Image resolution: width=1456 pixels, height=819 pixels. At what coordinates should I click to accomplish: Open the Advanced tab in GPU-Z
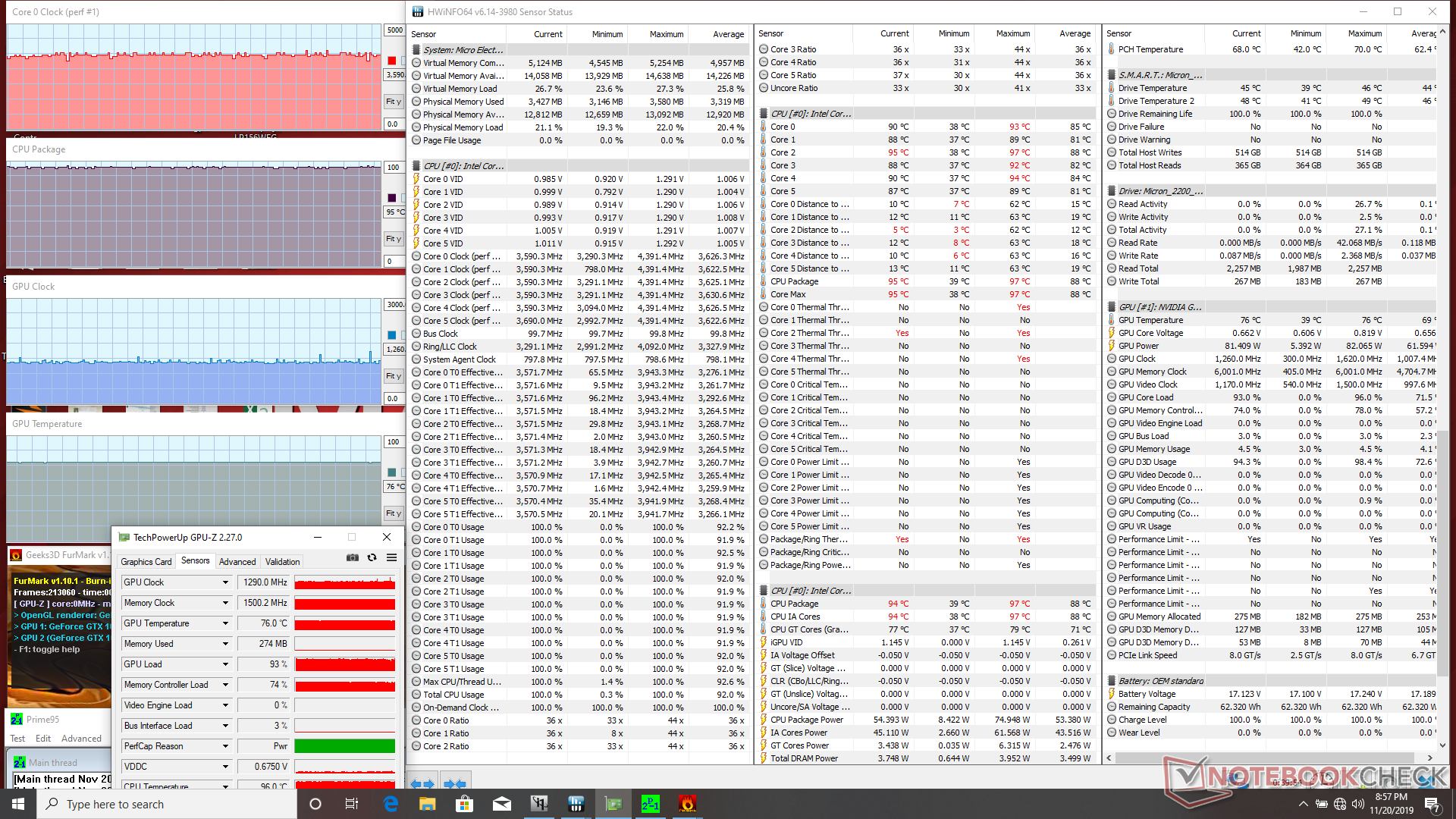237,562
